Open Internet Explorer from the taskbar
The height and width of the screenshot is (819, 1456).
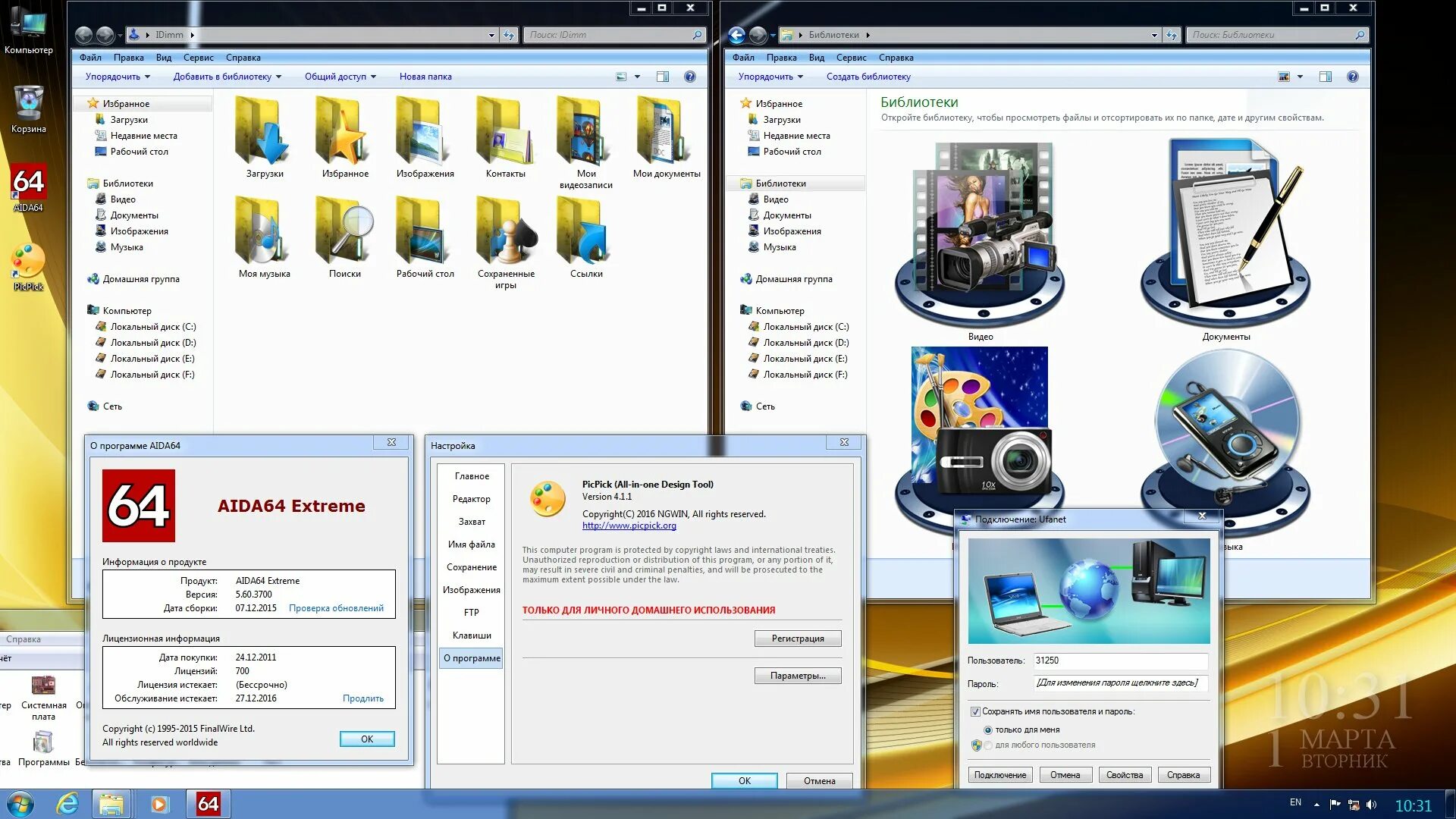click(67, 803)
